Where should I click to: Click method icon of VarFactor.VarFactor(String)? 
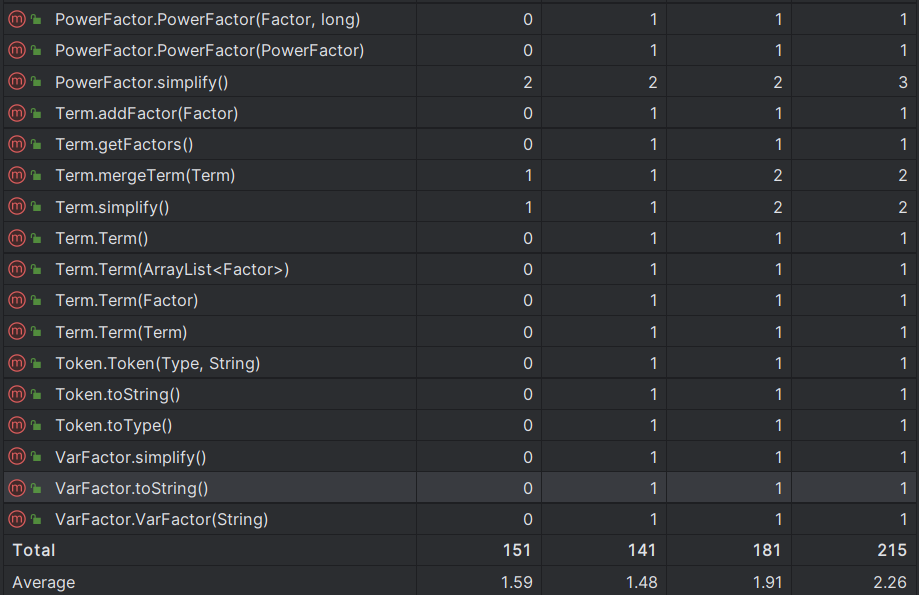[x=17, y=519]
